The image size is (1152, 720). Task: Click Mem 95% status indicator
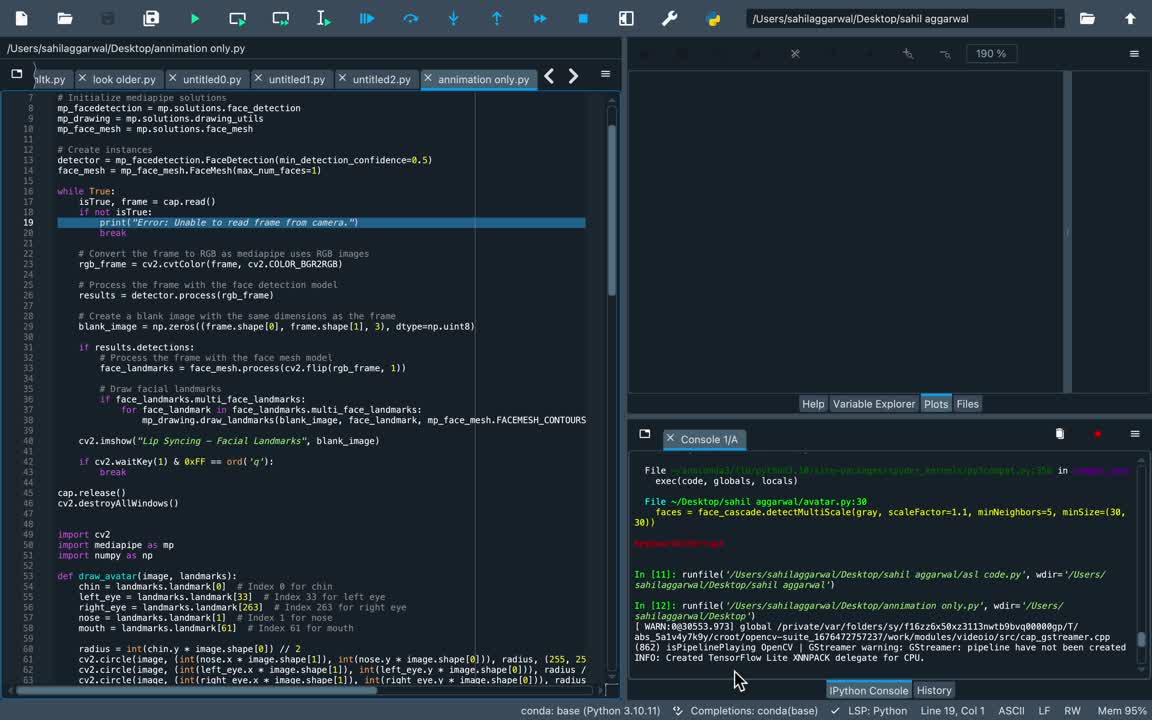[1121, 711]
